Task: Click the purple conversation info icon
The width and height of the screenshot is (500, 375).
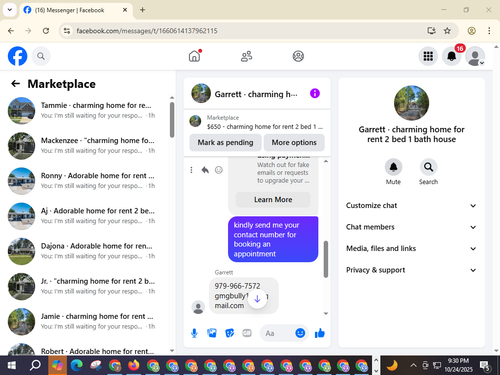Action: pyautogui.click(x=315, y=93)
